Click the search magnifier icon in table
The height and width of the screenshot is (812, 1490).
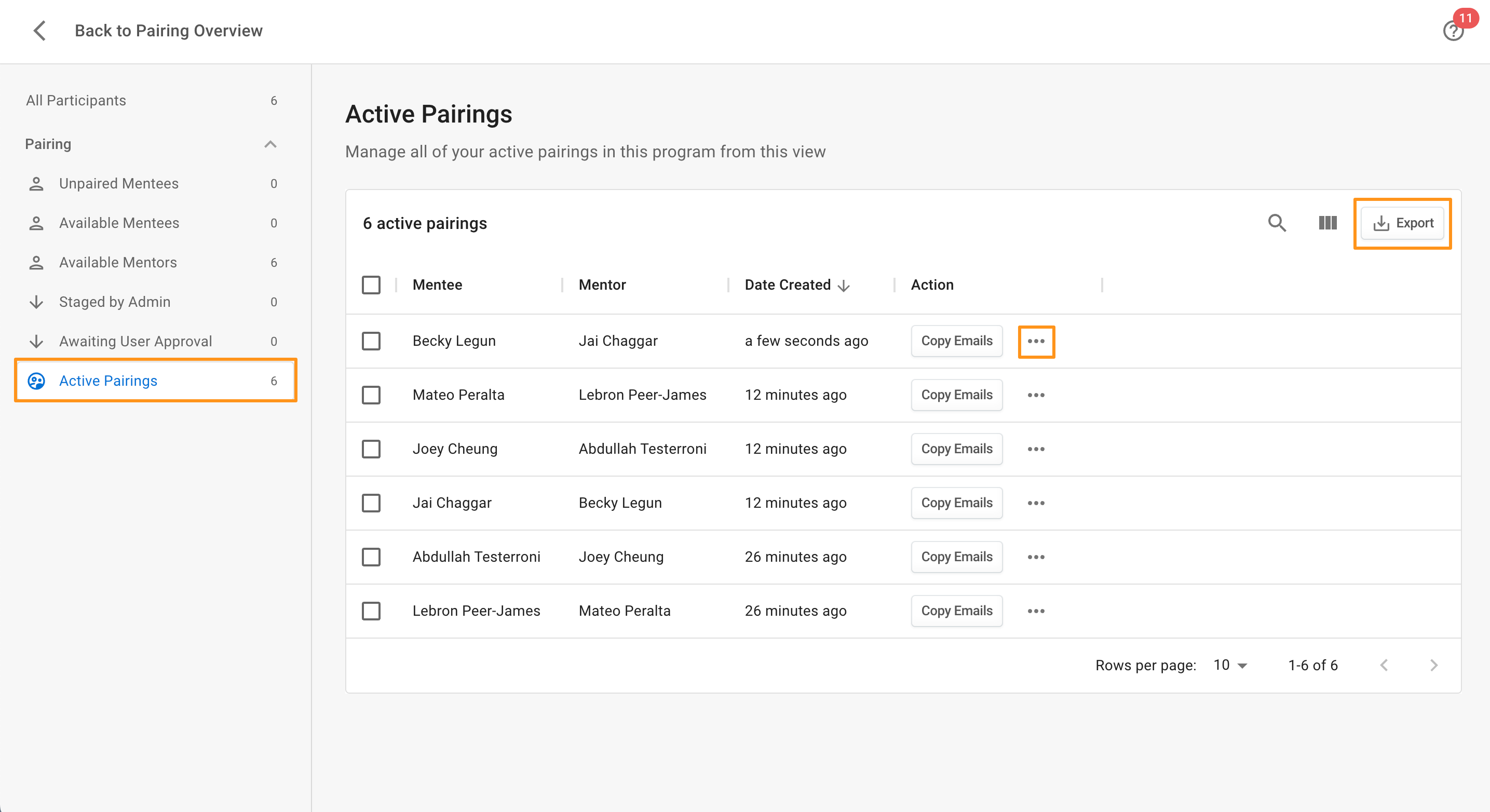(x=1277, y=223)
